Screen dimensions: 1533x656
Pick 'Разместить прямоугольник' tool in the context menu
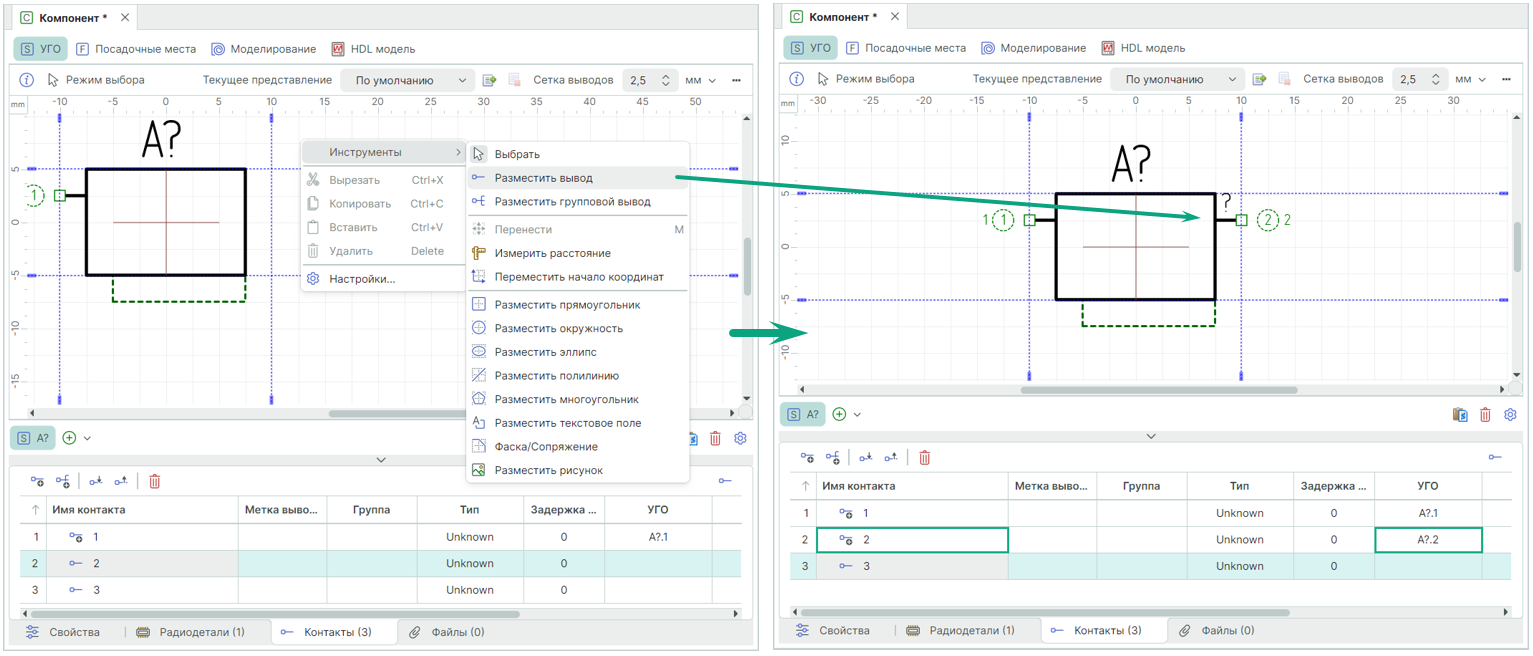coord(567,305)
